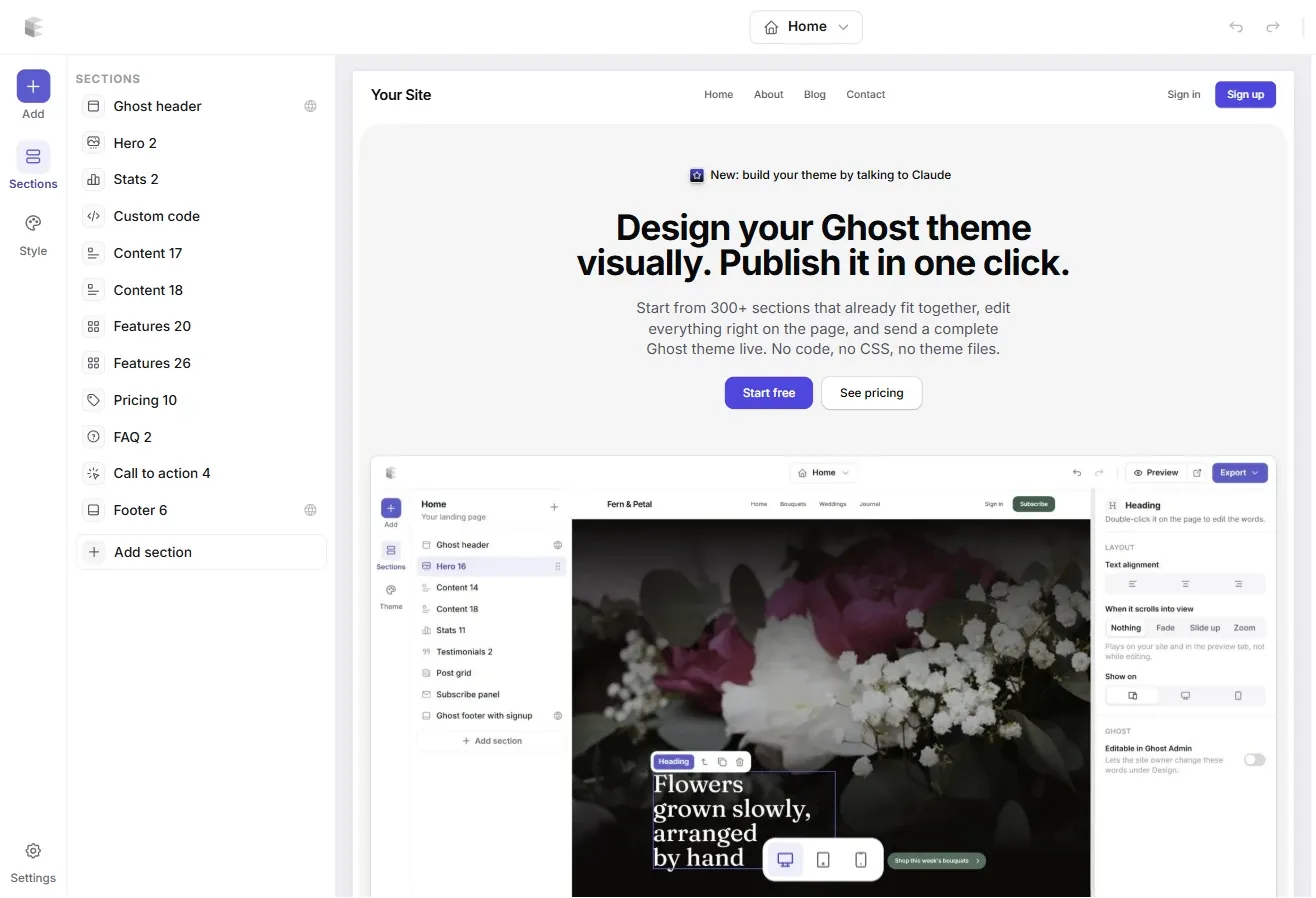The image size is (1316, 898).
Task: Switch to mobile preview mode
Action: [x=861, y=859]
